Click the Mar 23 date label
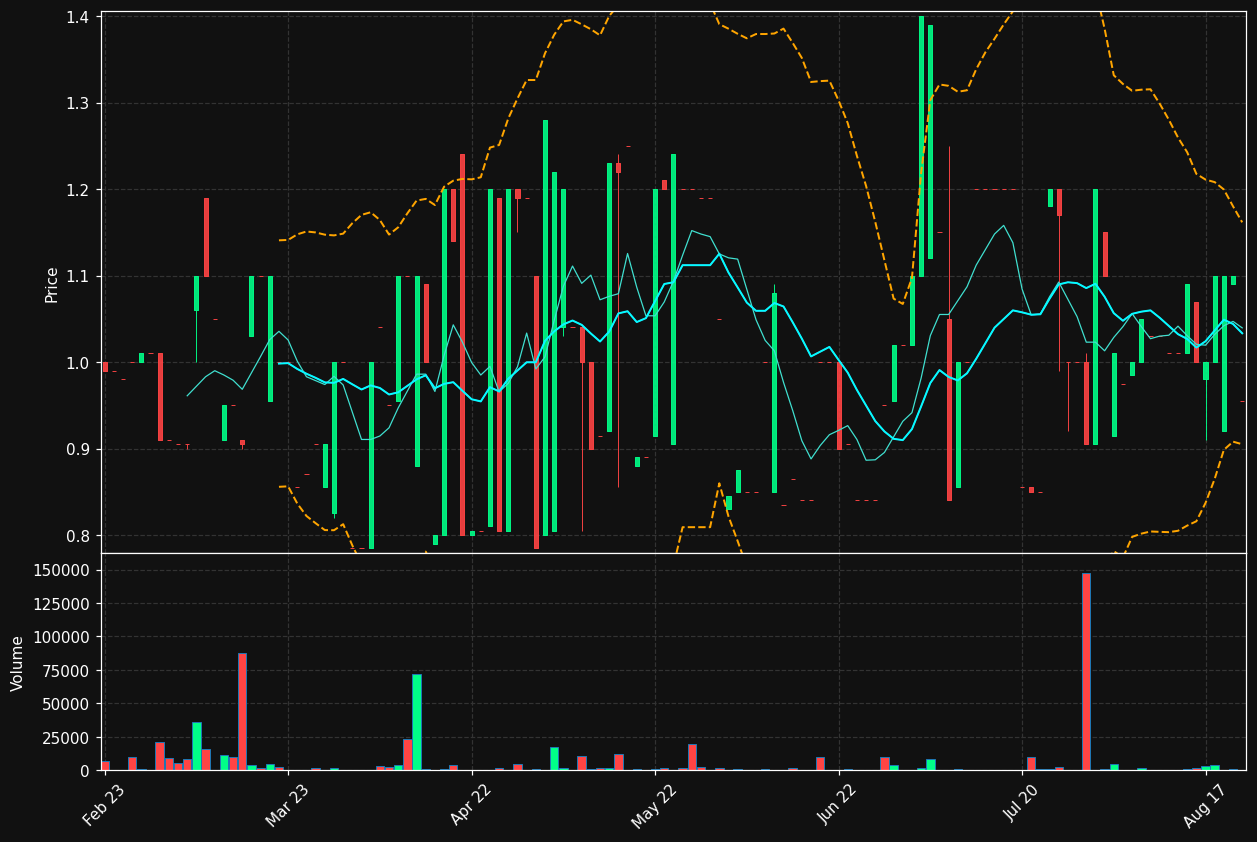1257x842 pixels. pyautogui.click(x=288, y=805)
